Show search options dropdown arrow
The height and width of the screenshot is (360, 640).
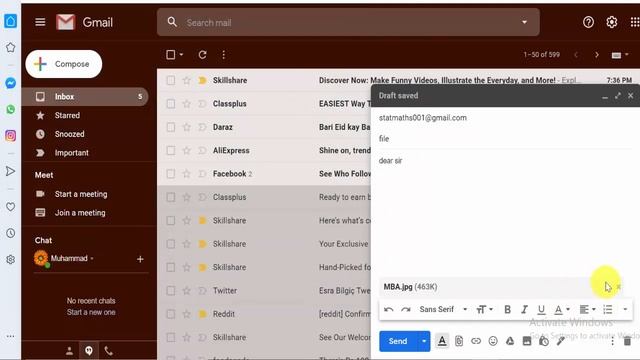point(524,22)
